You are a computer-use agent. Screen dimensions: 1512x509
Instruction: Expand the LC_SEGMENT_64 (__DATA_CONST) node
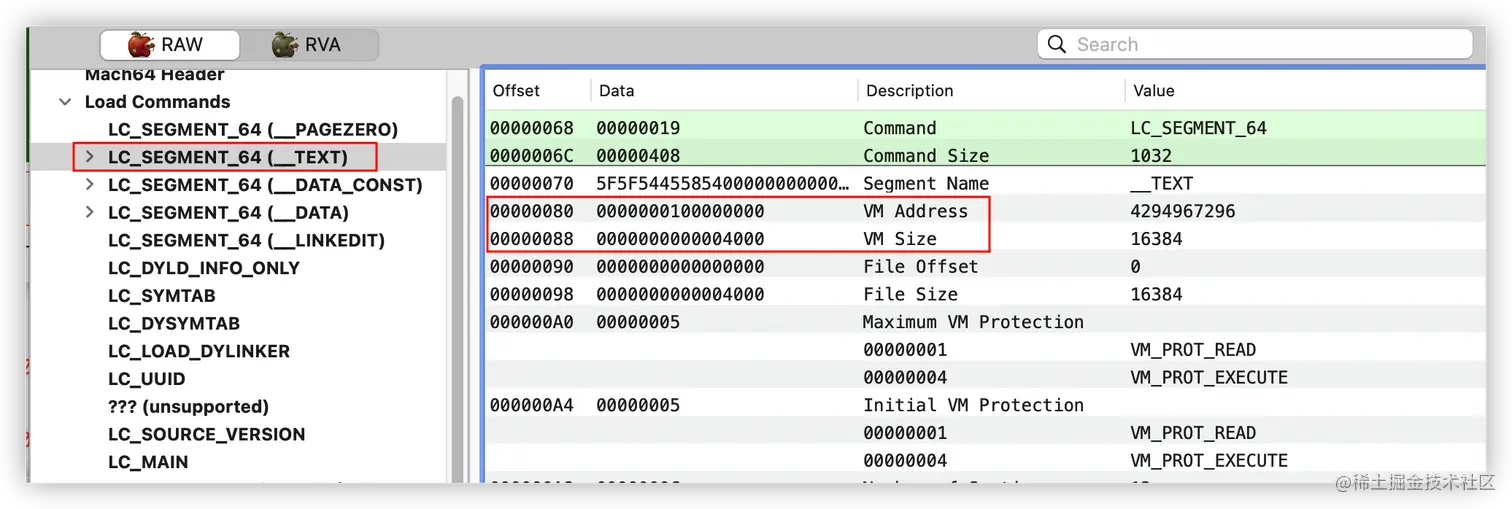click(x=89, y=185)
